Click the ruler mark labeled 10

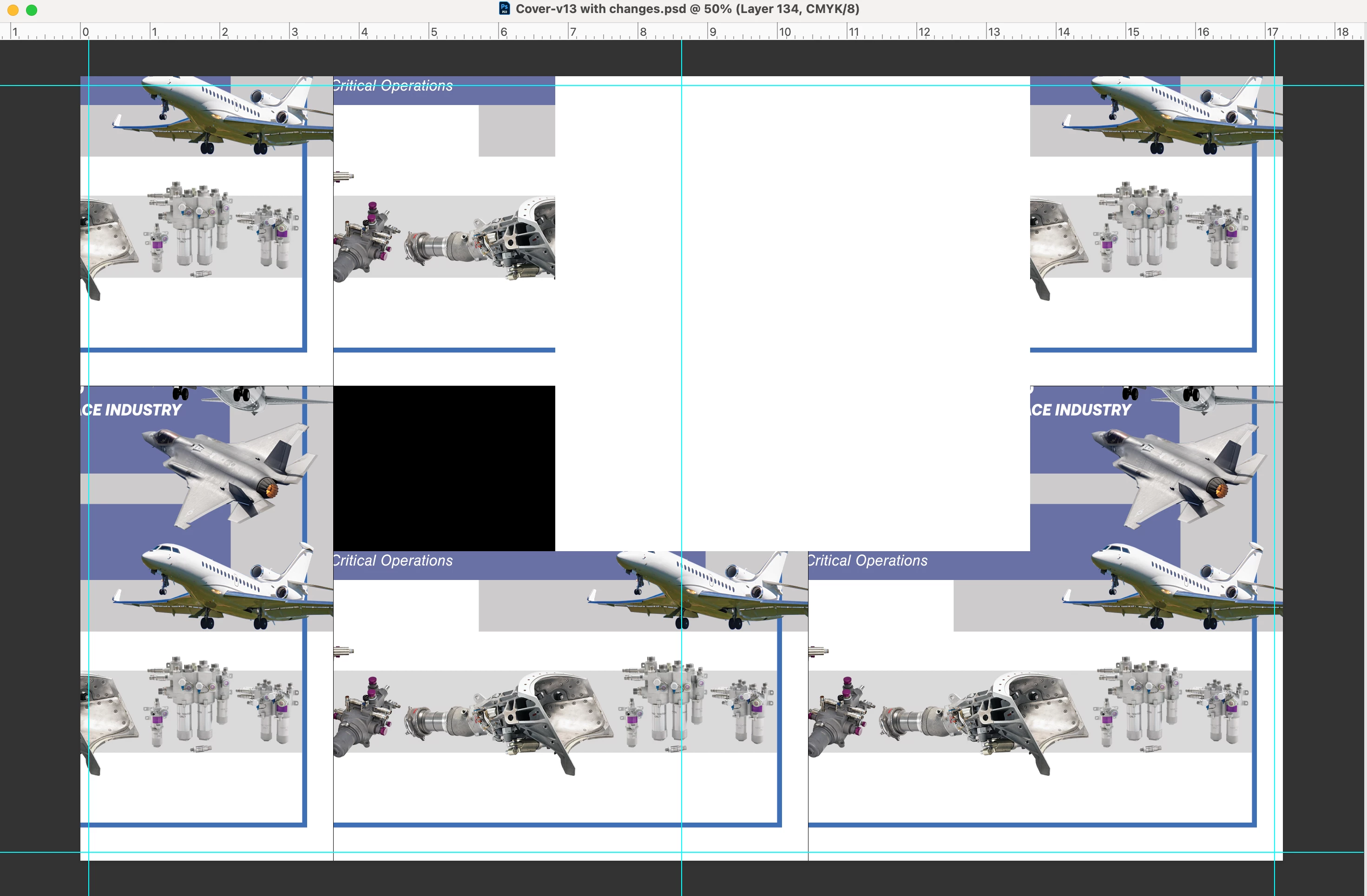click(785, 32)
